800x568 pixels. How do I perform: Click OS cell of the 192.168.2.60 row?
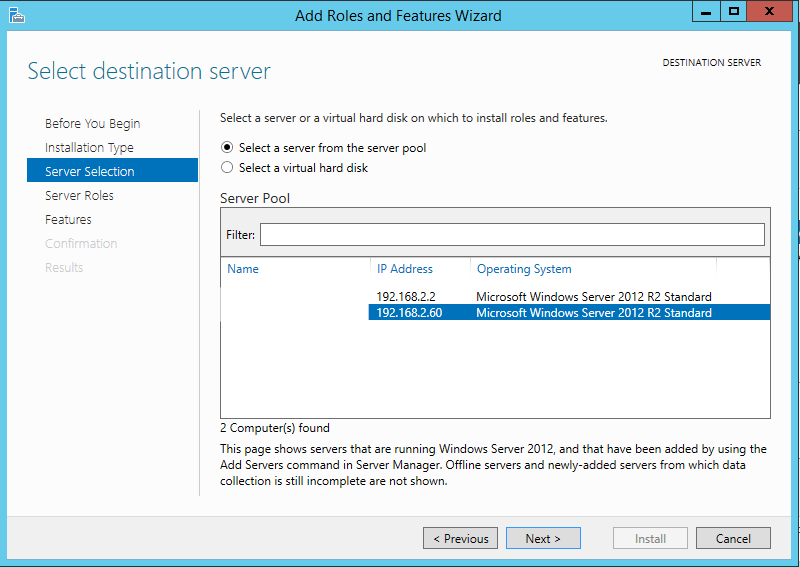point(593,312)
